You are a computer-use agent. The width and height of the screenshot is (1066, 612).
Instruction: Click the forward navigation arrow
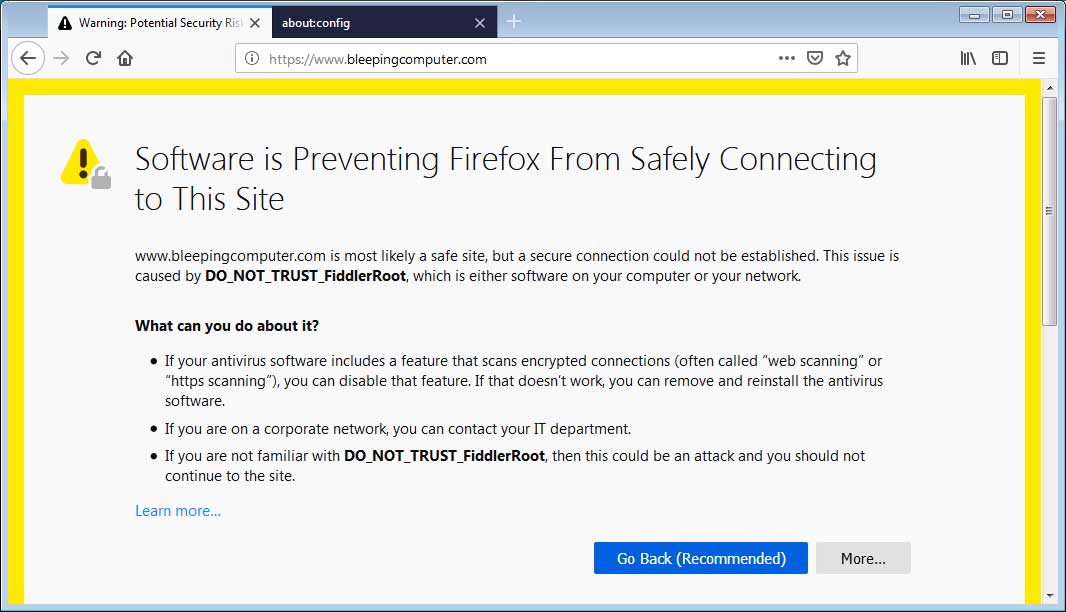(x=60, y=58)
